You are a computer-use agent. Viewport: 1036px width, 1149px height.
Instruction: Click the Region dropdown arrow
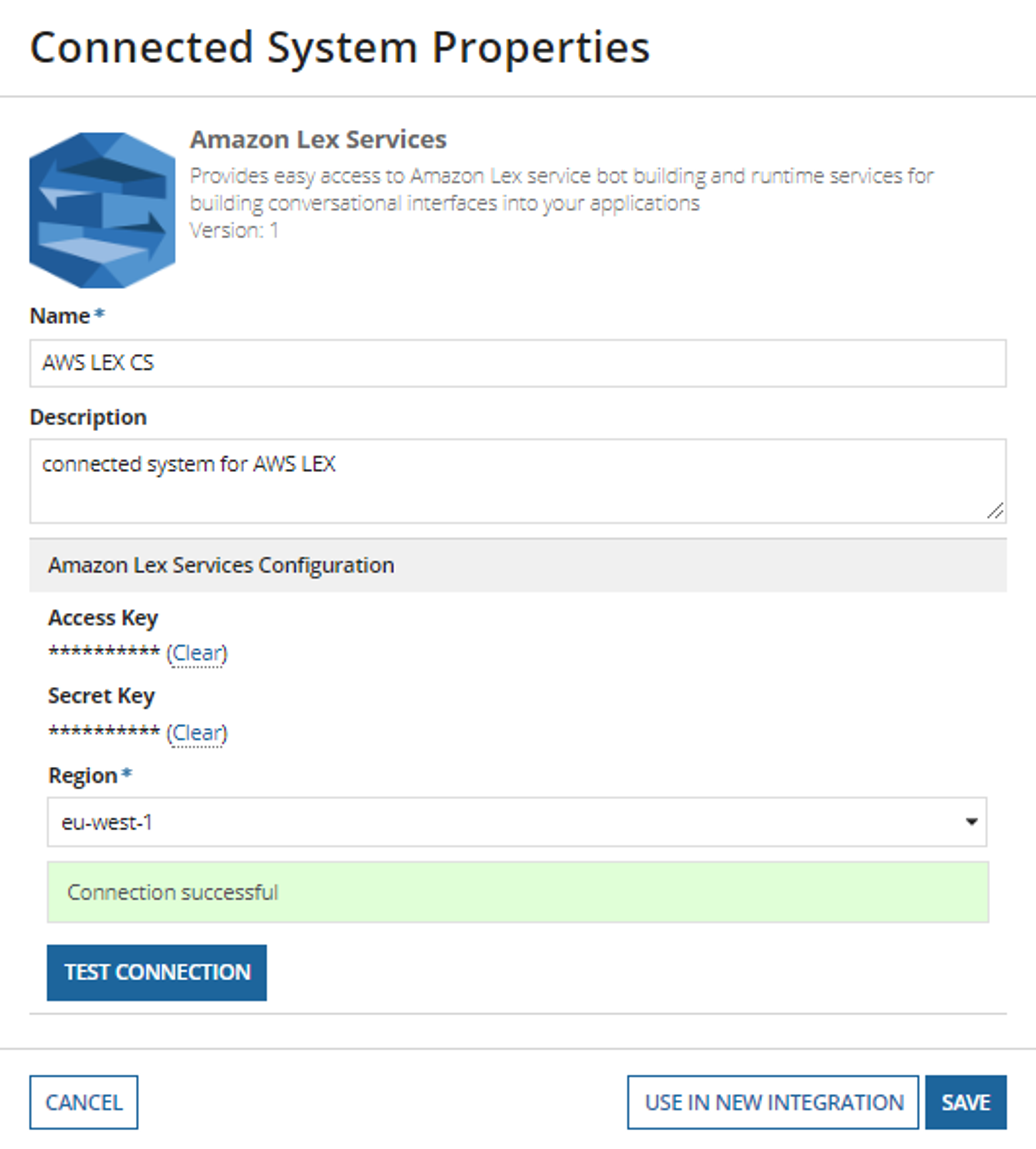click(x=972, y=822)
